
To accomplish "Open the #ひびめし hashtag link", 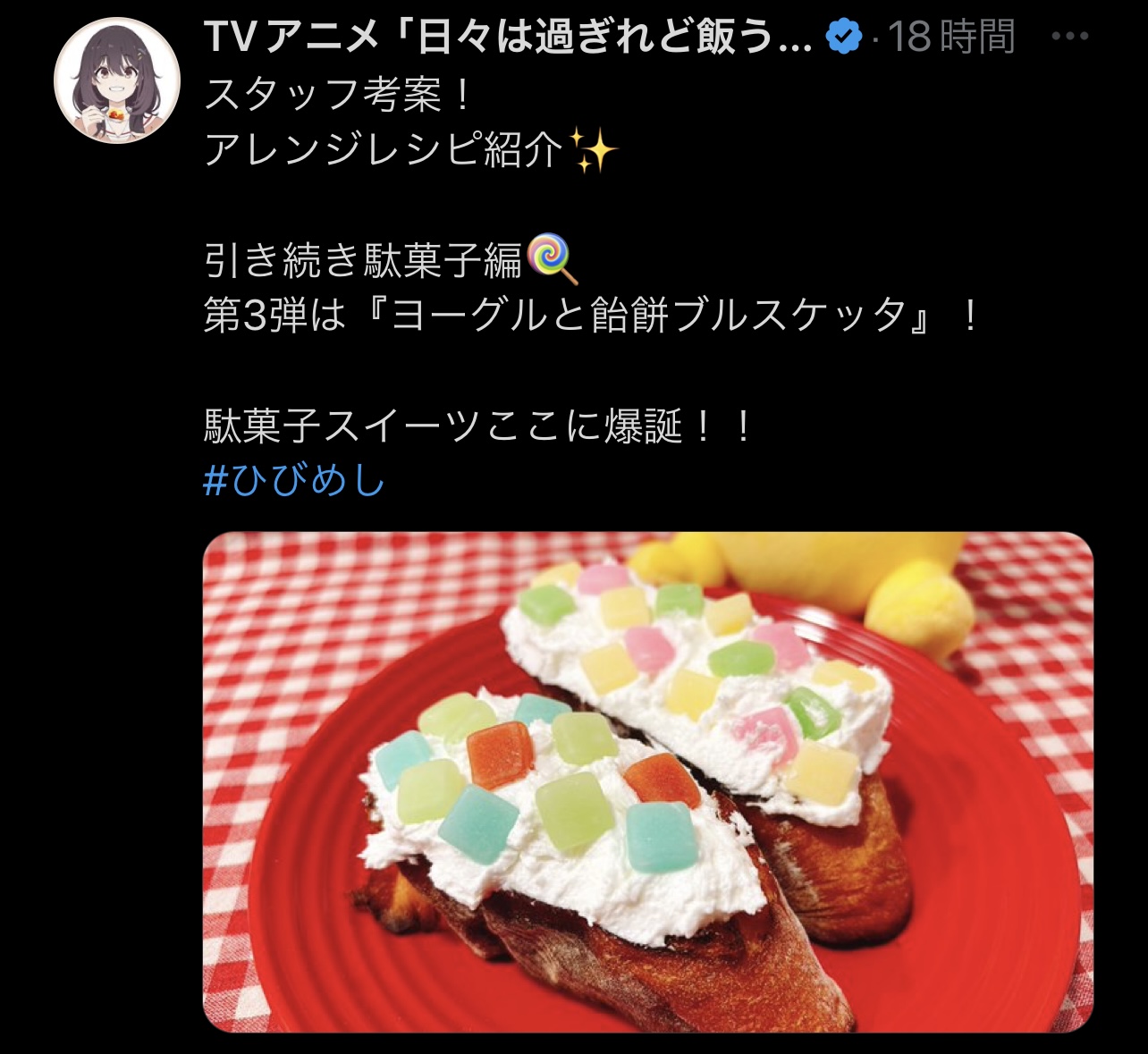I will 294,480.
